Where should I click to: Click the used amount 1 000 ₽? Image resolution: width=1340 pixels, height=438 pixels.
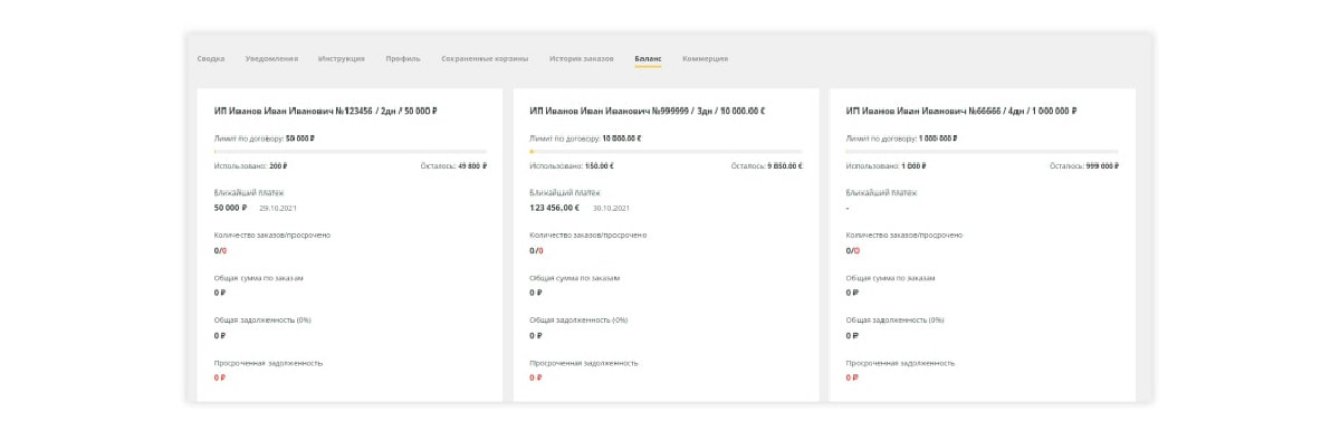click(x=916, y=166)
